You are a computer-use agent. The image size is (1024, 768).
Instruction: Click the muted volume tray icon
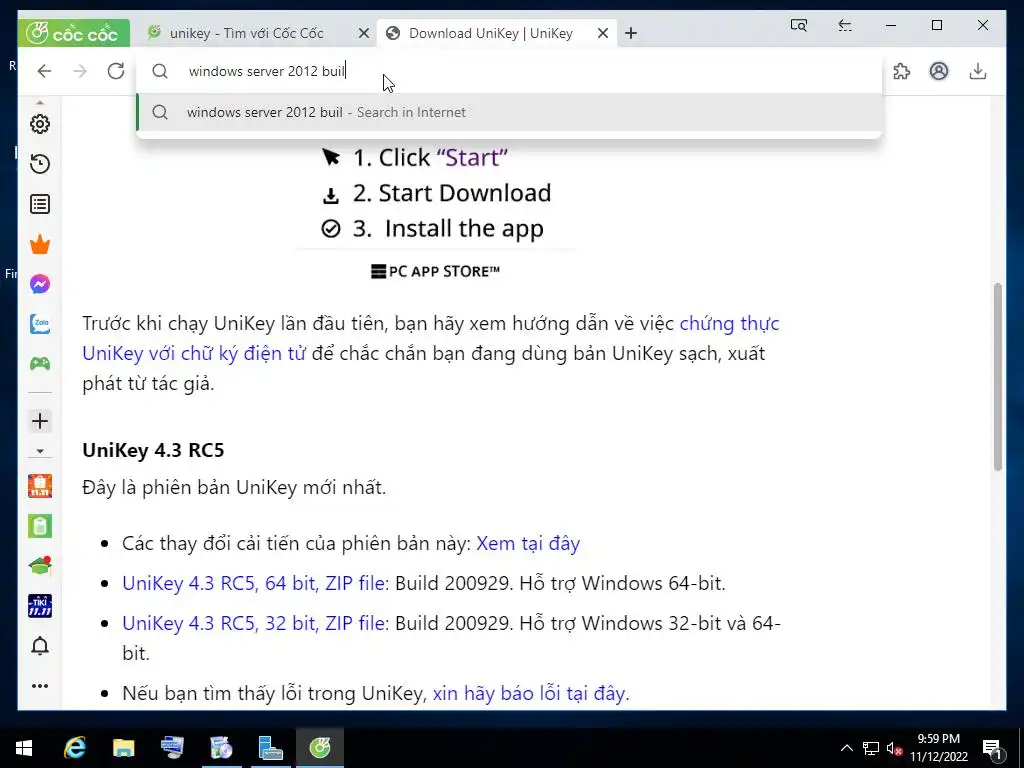[x=894, y=748]
